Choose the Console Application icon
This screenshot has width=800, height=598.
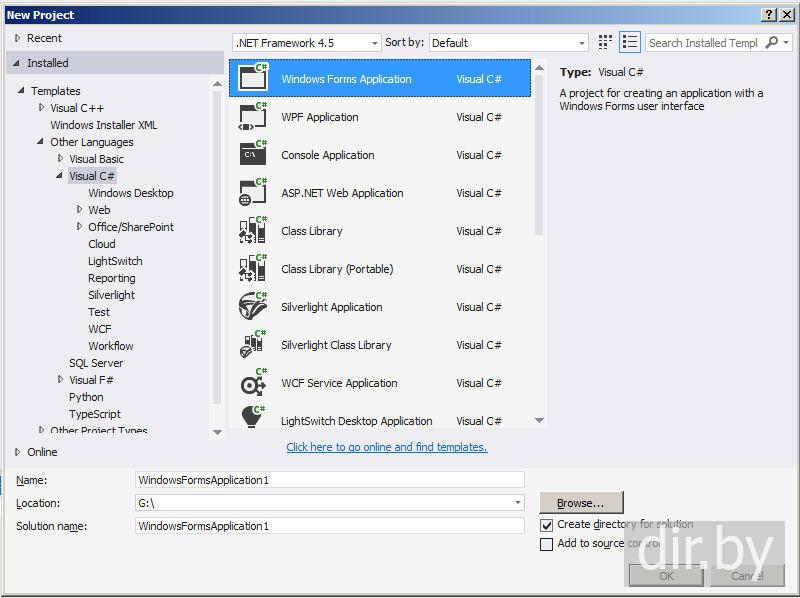[x=253, y=155]
